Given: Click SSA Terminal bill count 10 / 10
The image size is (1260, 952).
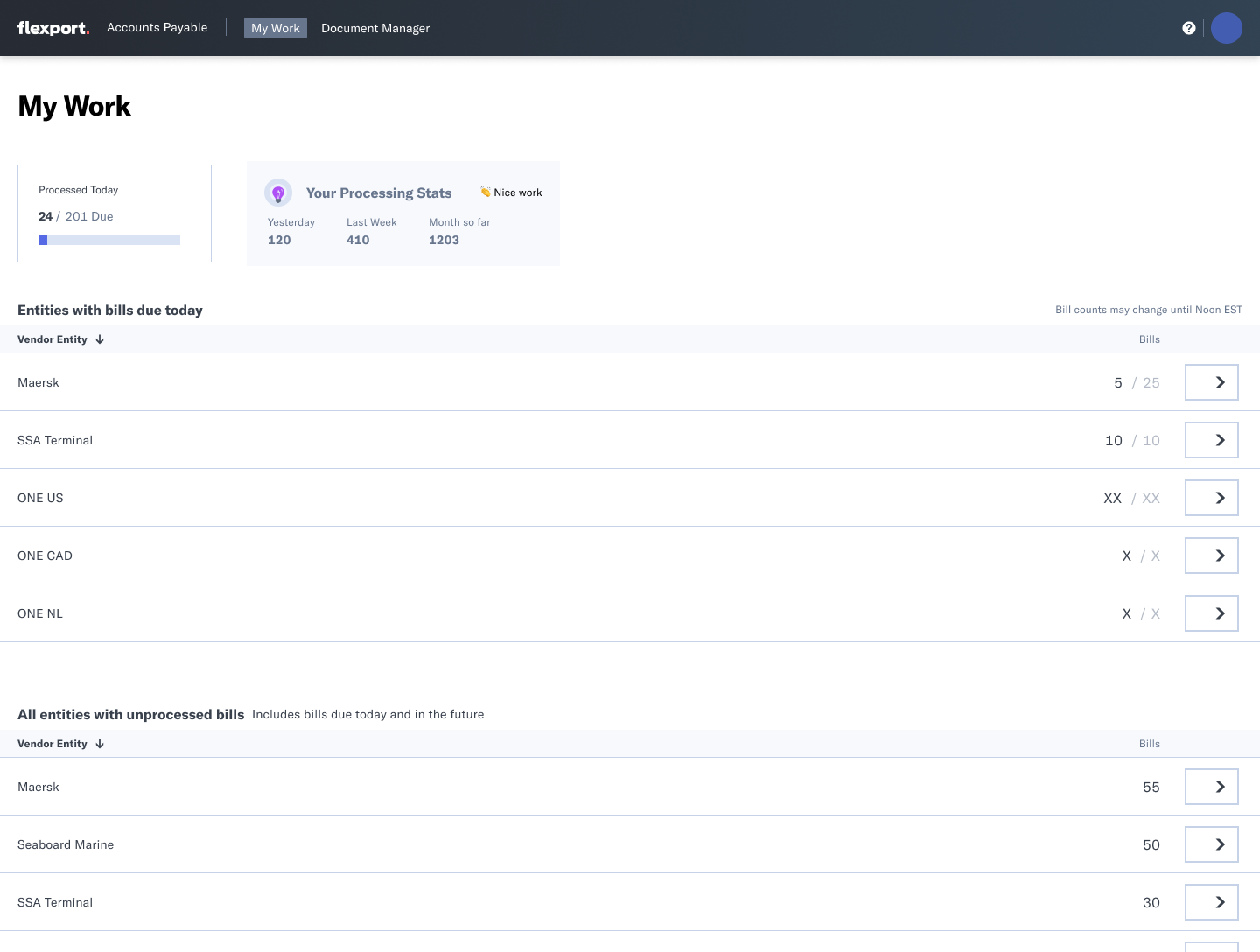Looking at the screenshot, I should (1132, 440).
